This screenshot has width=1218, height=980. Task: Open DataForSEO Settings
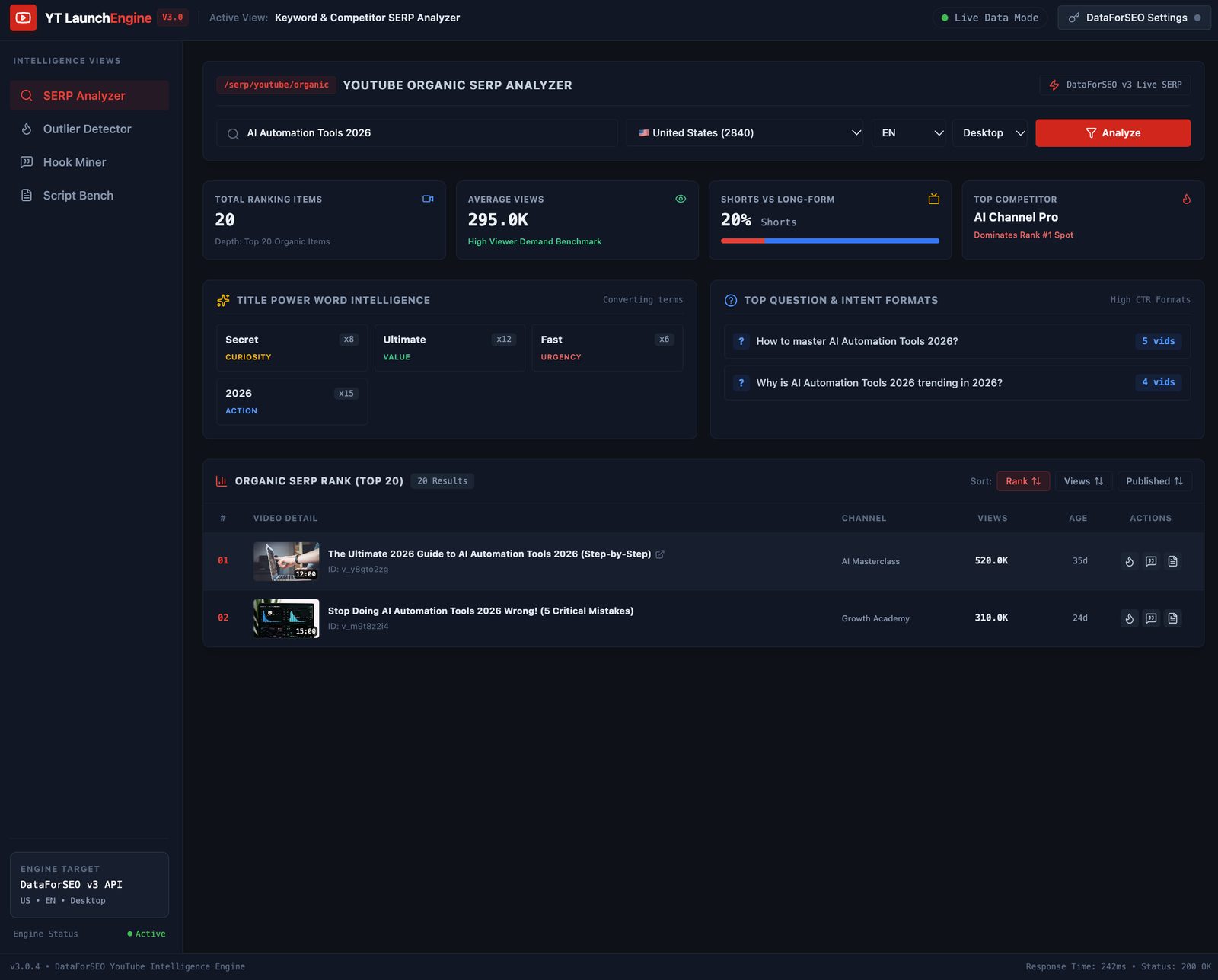point(1134,18)
